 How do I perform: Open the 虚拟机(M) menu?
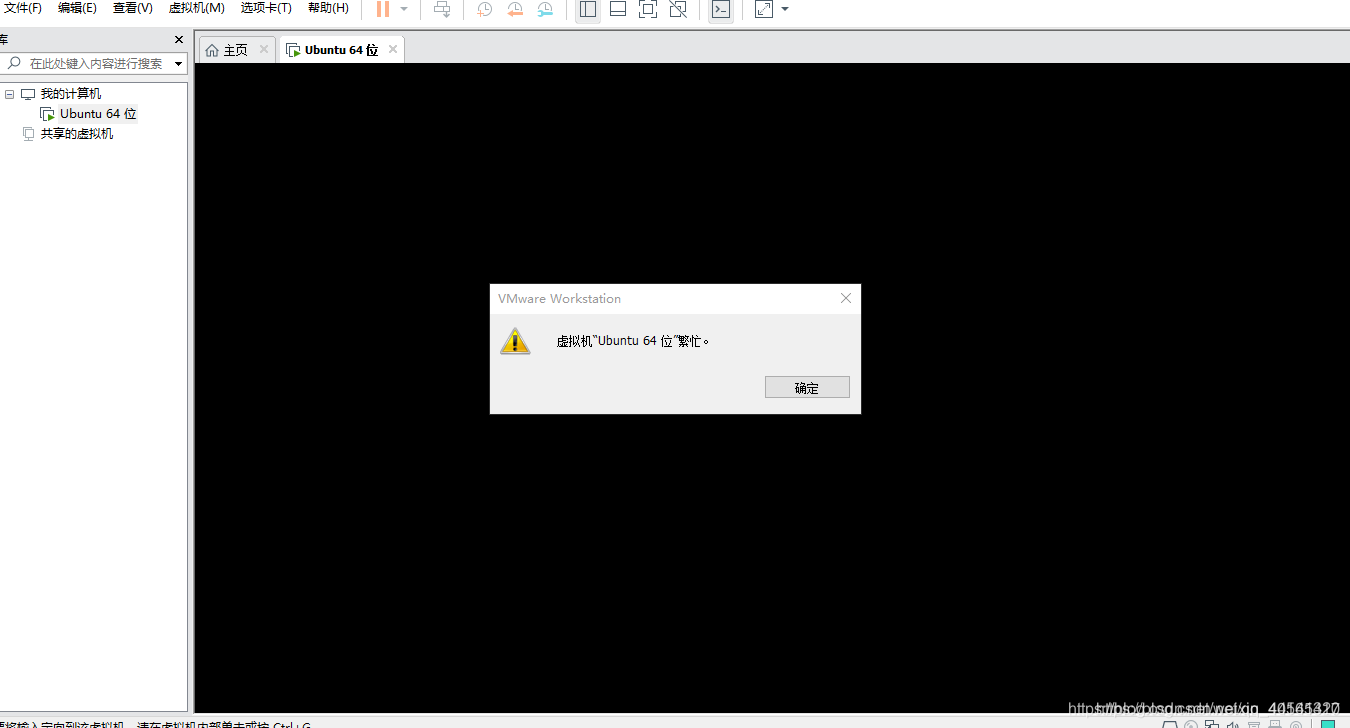[x=196, y=8]
